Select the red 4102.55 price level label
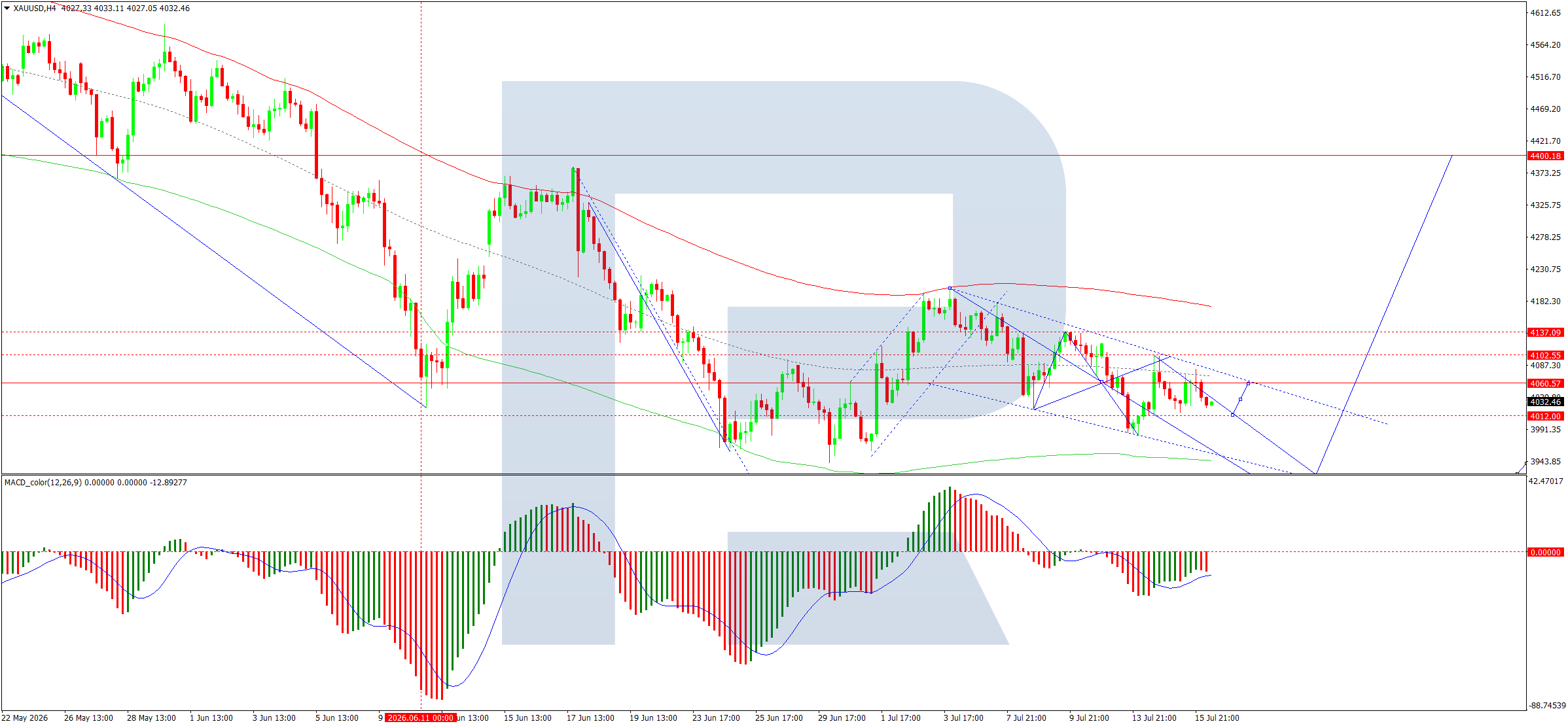The width and height of the screenshot is (1568, 726). tap(1546, 355)
